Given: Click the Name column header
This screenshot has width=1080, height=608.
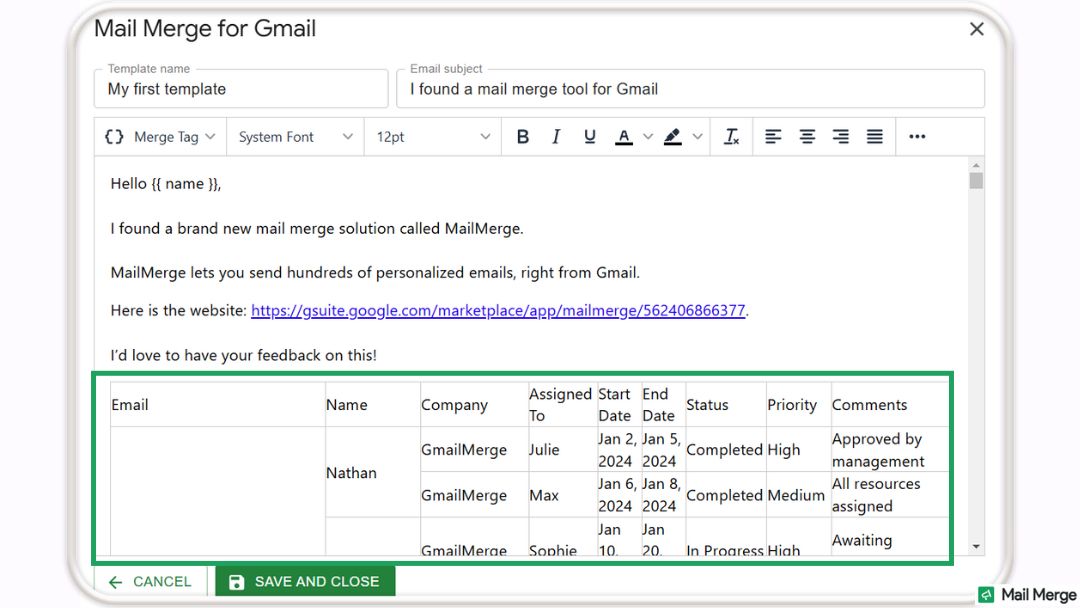Looking at the screenshot, I should coord(373,405).
